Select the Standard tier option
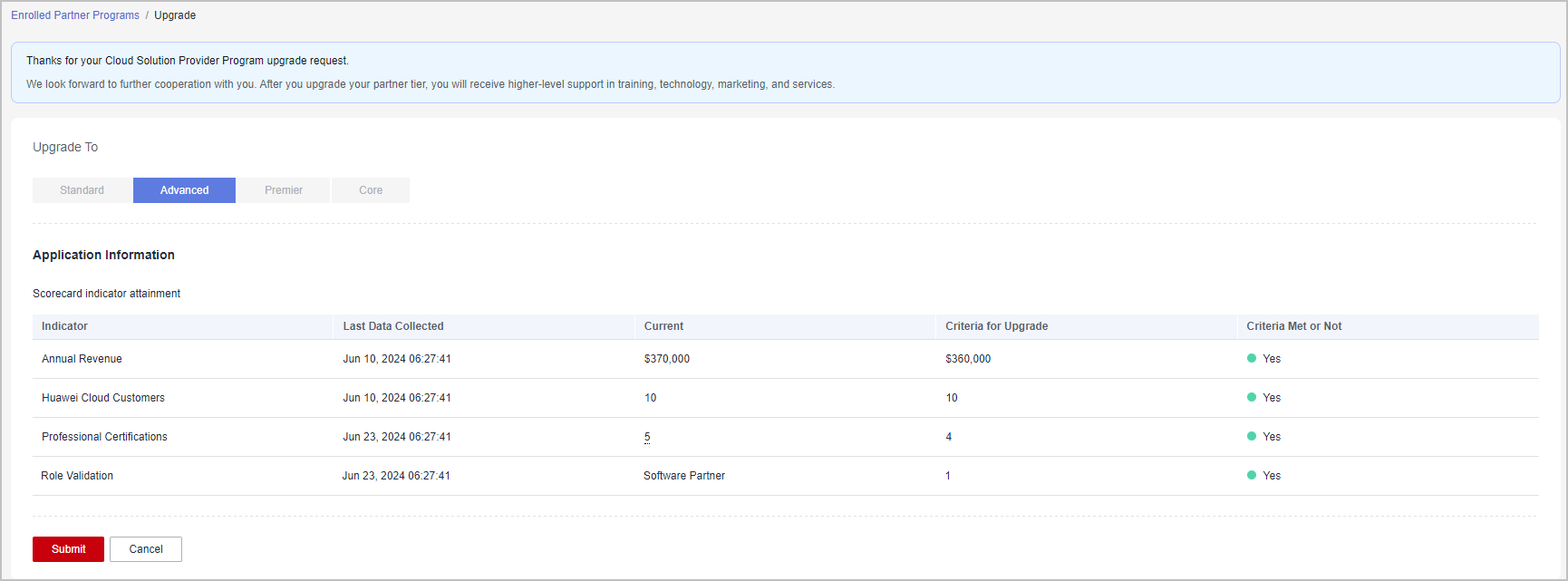 point(82,190)
